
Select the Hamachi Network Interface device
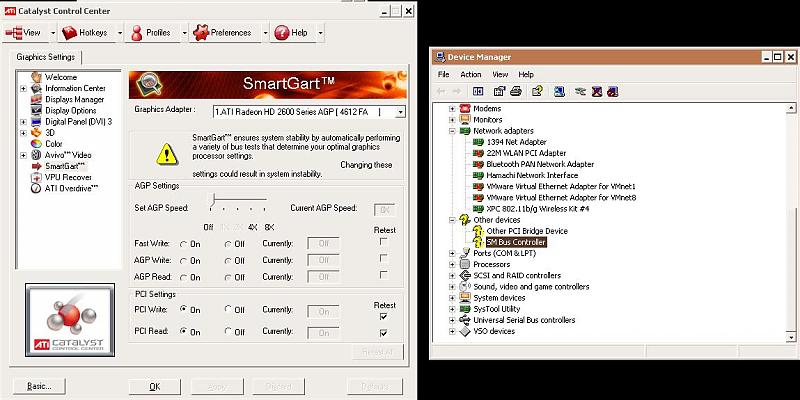click(532, 176)
